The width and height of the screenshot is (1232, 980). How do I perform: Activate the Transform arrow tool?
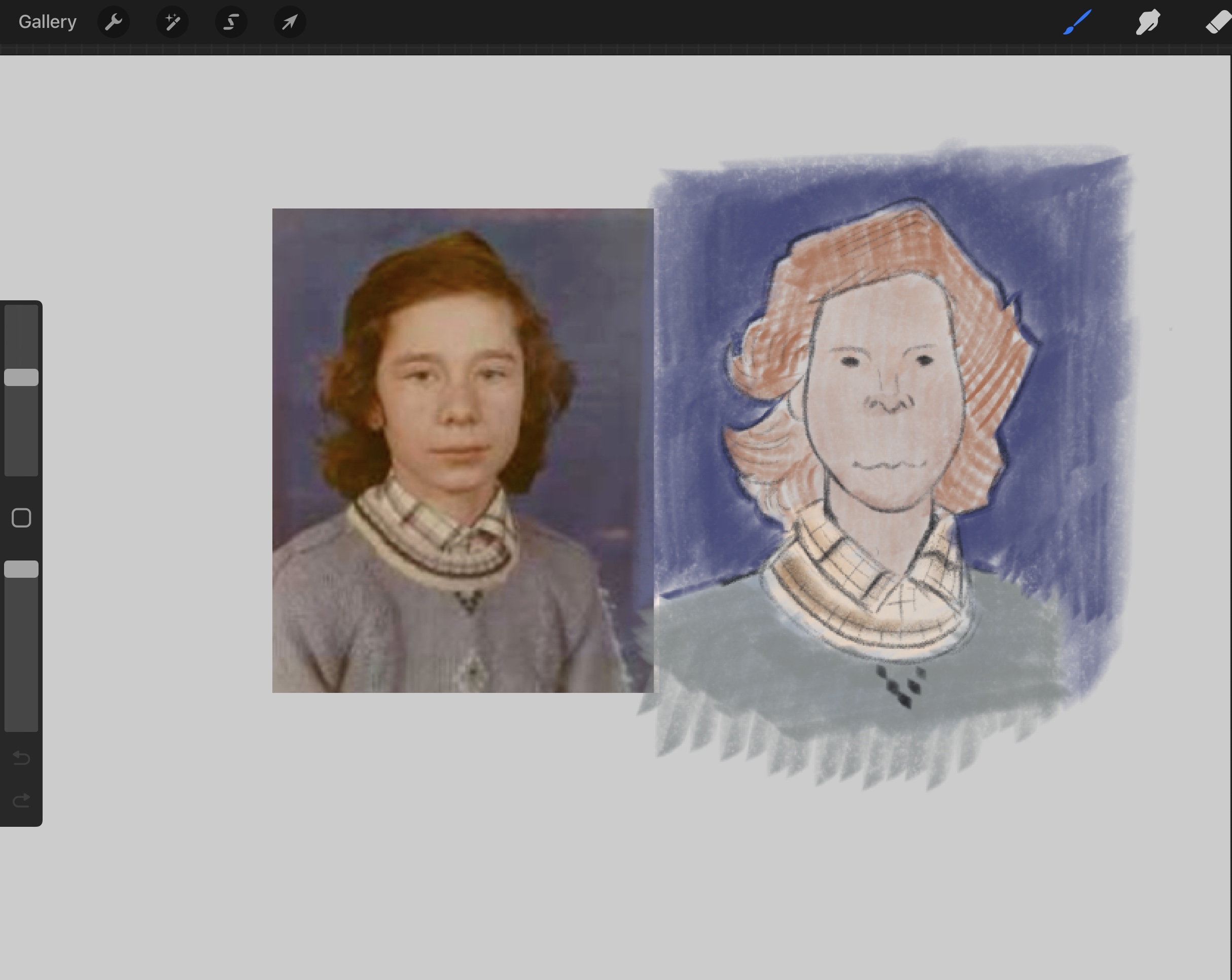click(290, 22)
